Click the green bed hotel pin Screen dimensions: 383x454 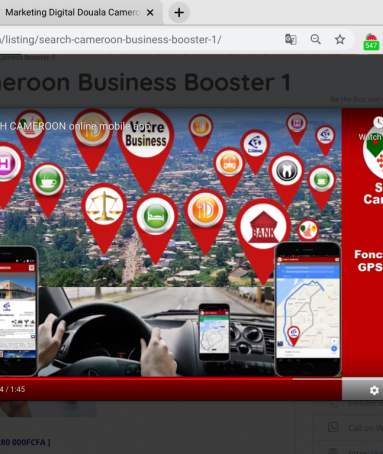[x=155, y=216]
